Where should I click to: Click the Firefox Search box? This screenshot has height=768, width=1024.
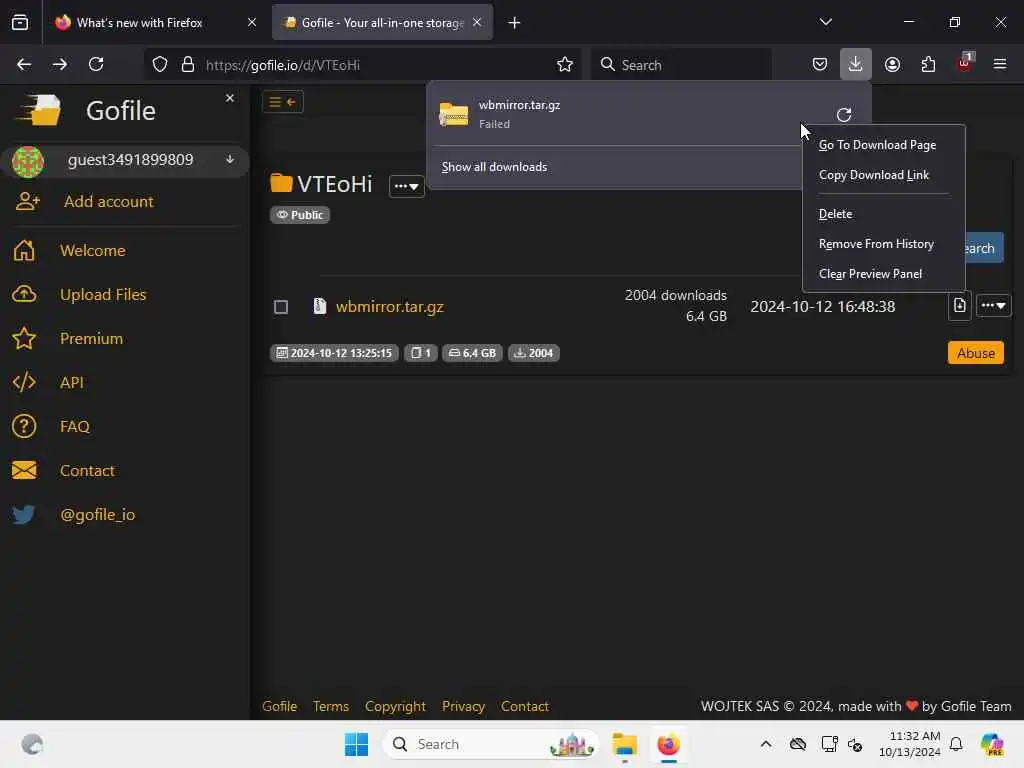(x=681, y=65)
